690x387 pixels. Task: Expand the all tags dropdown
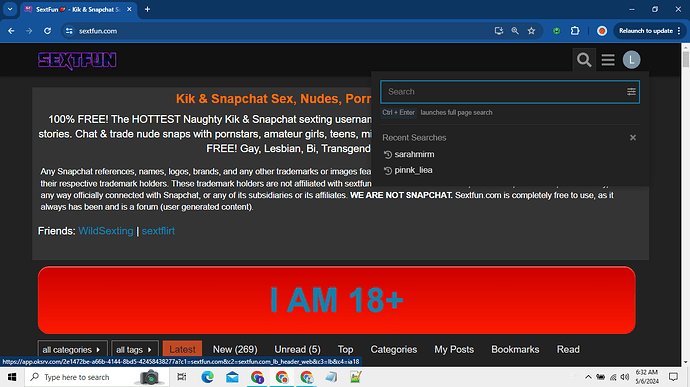pyautogui.click(x=135, y=350)
